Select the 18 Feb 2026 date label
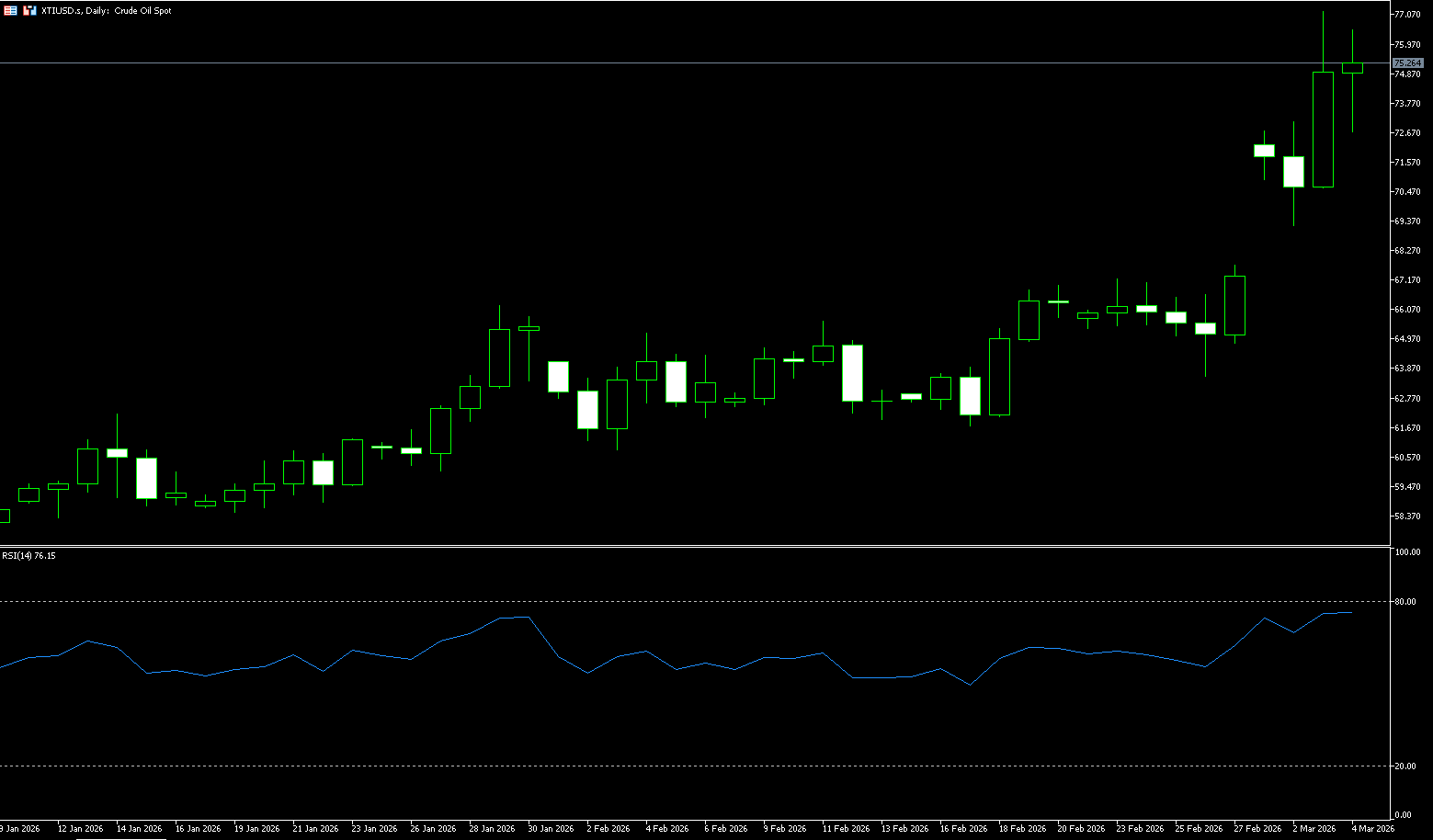Screen dimensions: 1433x840 [x=1022, y=829]
